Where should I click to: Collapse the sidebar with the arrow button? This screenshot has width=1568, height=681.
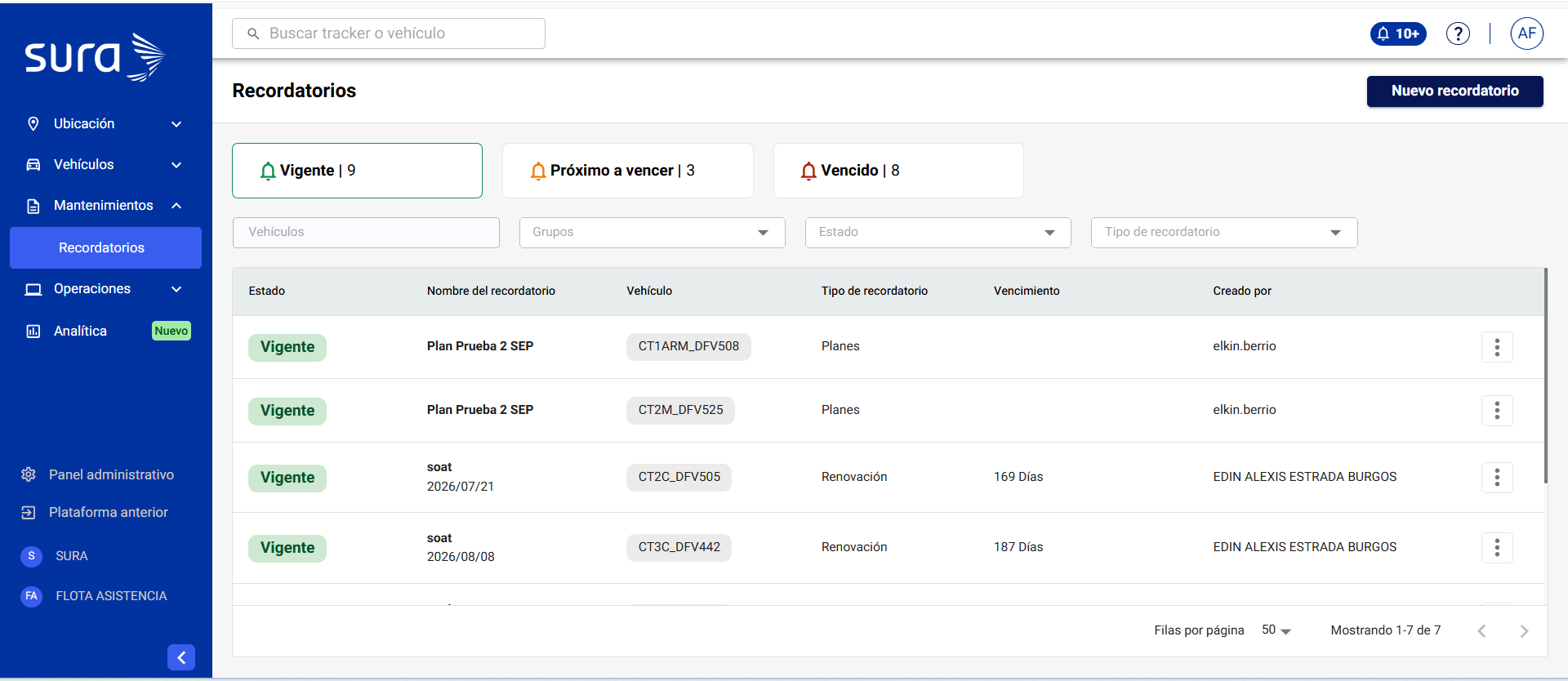tap(181, 657)
